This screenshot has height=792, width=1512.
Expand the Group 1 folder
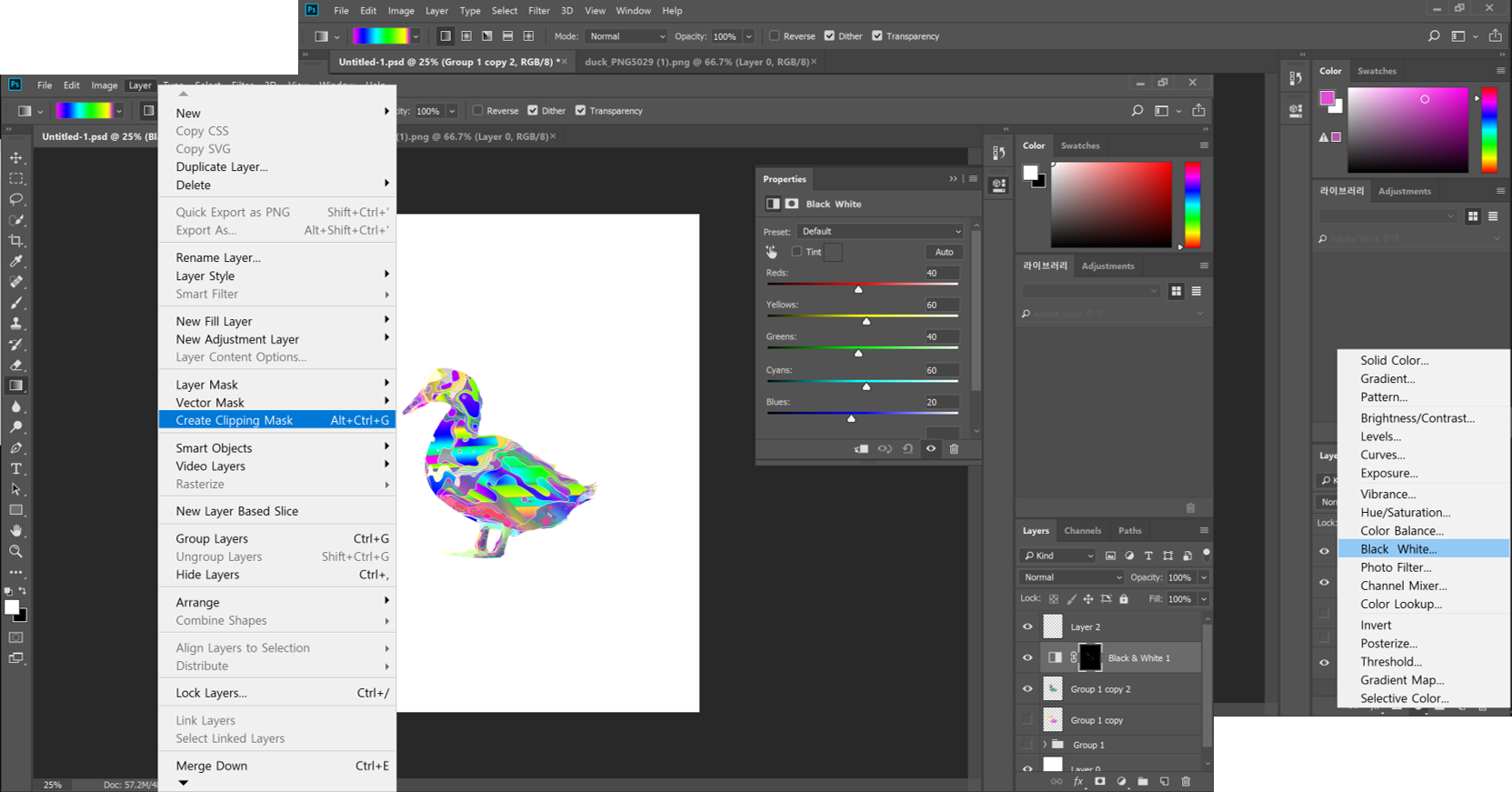(1045, 745)
